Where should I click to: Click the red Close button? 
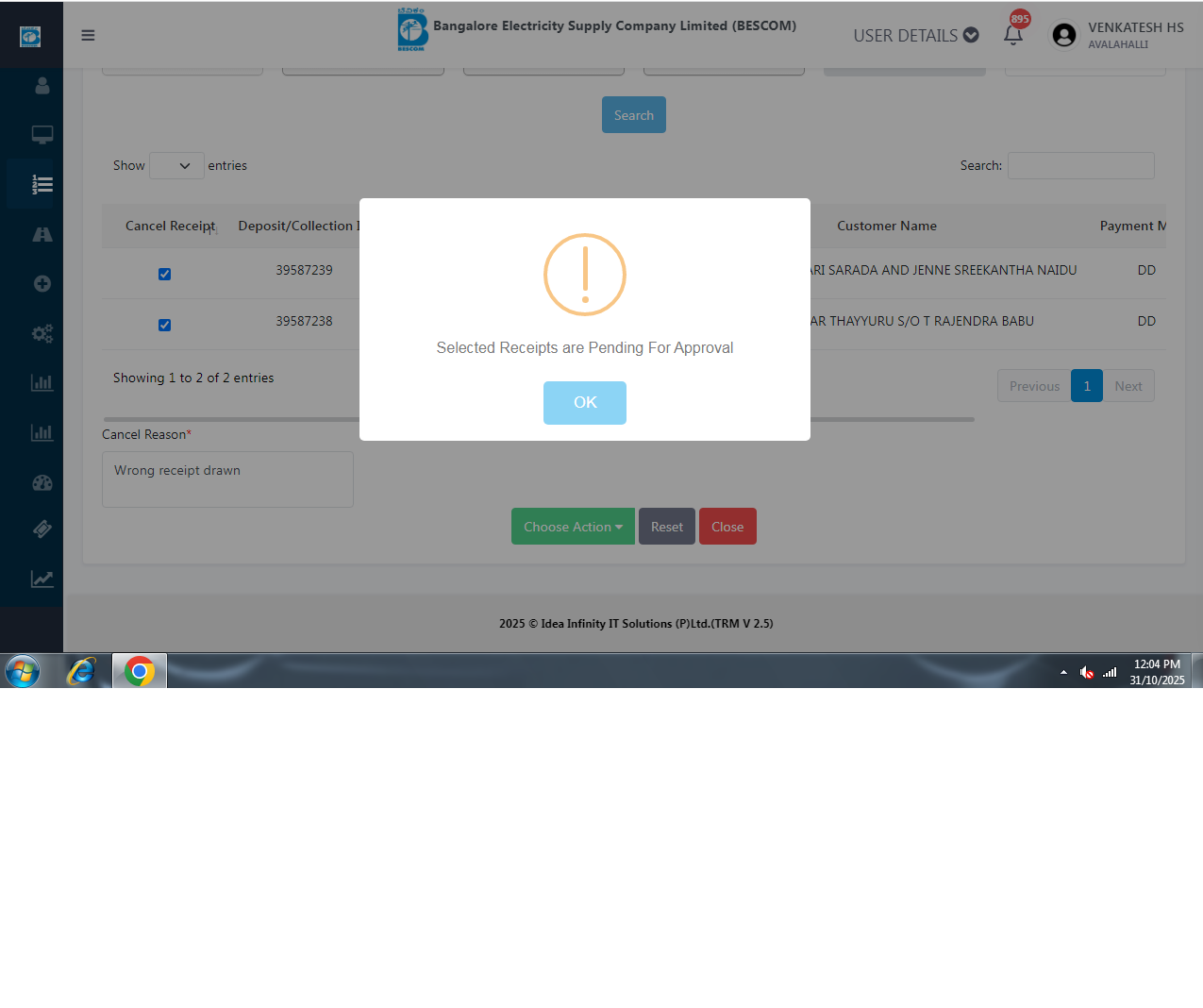pos(727,527)
